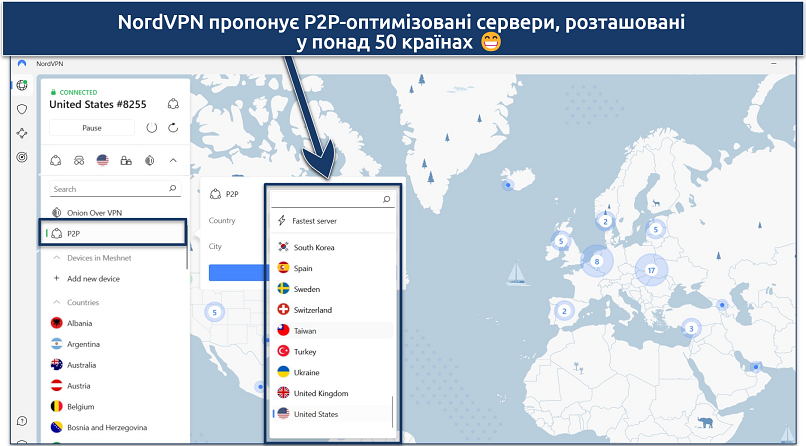Open the Threat Protection shield icon in sidebar
The height and width of the screenshot is (446, 806).
click(x=22, y=109)
